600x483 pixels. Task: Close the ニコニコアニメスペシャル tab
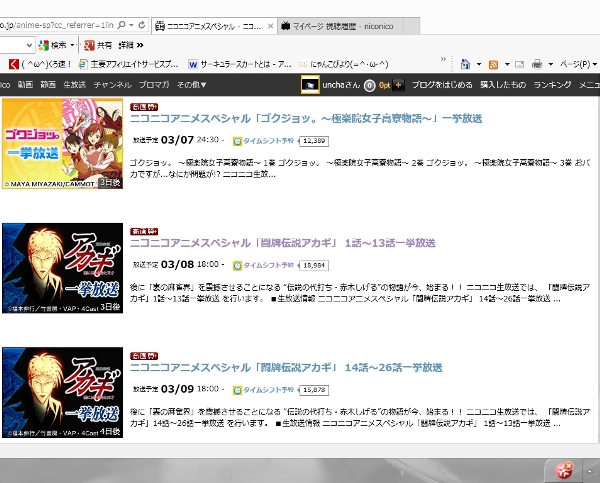pos(270,26)
